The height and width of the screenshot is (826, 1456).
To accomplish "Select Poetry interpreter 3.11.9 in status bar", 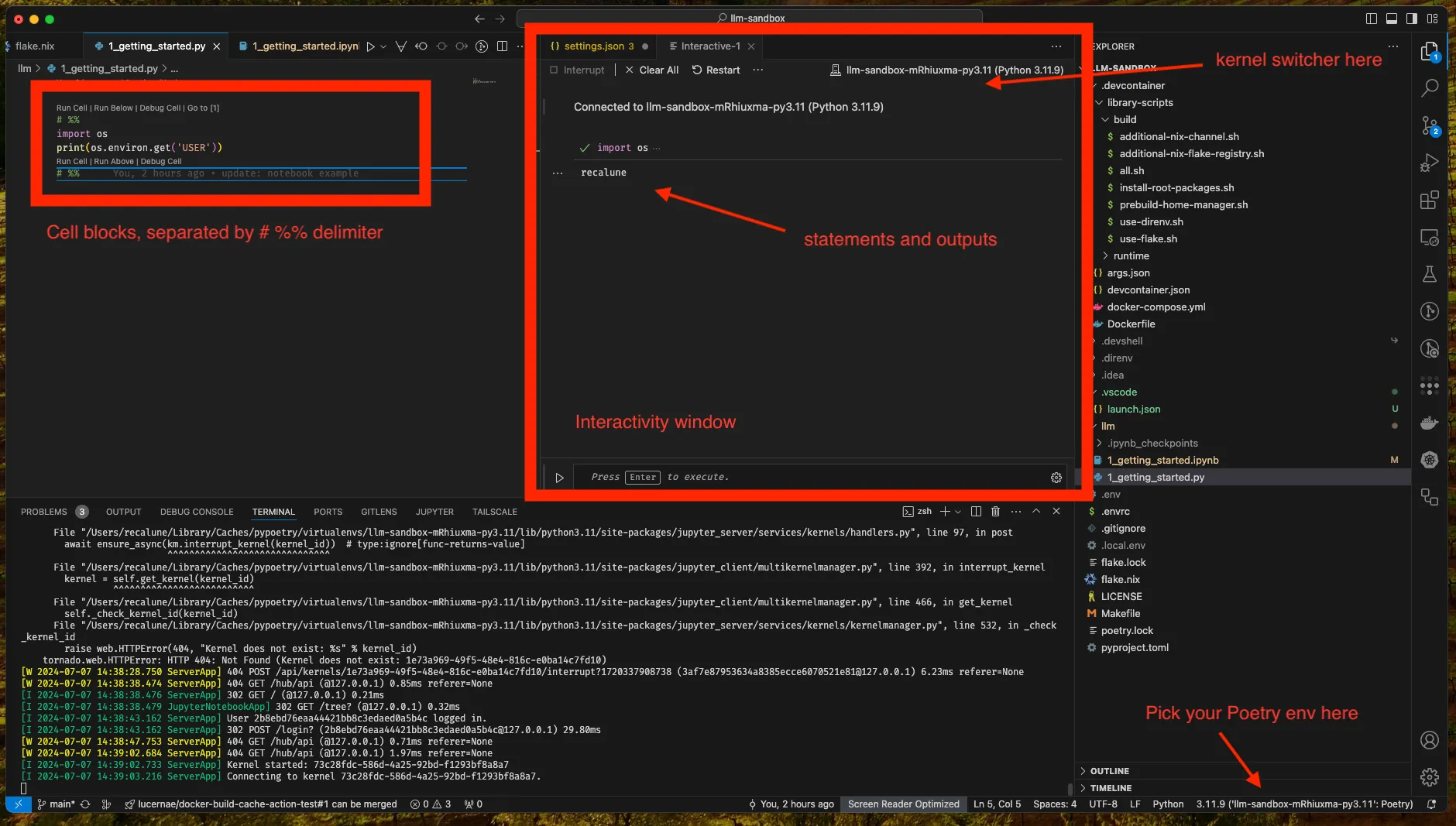I will (x=1304, y=804).
